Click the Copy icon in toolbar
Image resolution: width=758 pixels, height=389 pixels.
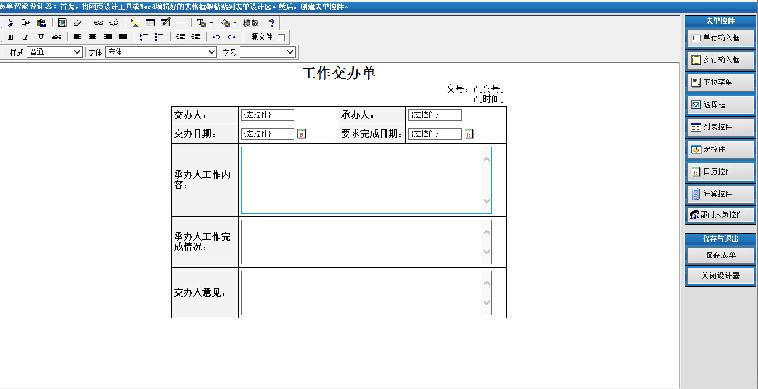[x=26, y=23]
